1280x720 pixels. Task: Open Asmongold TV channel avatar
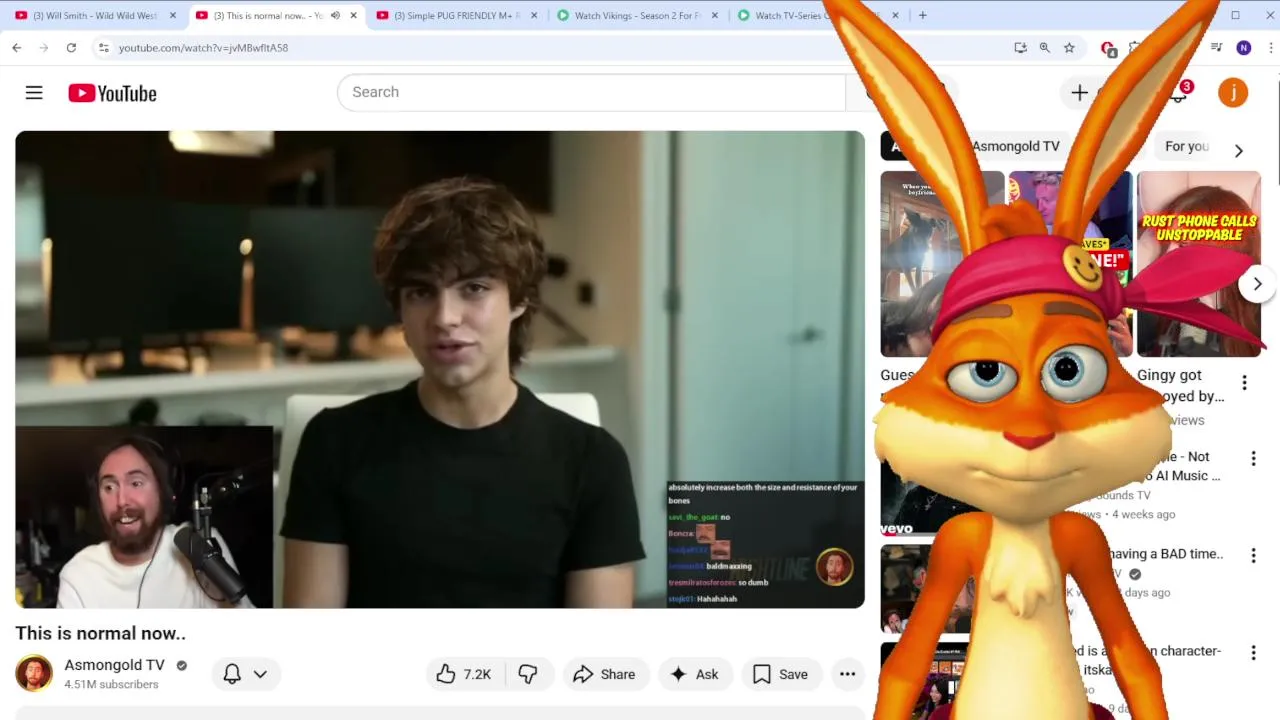[34, 673]
